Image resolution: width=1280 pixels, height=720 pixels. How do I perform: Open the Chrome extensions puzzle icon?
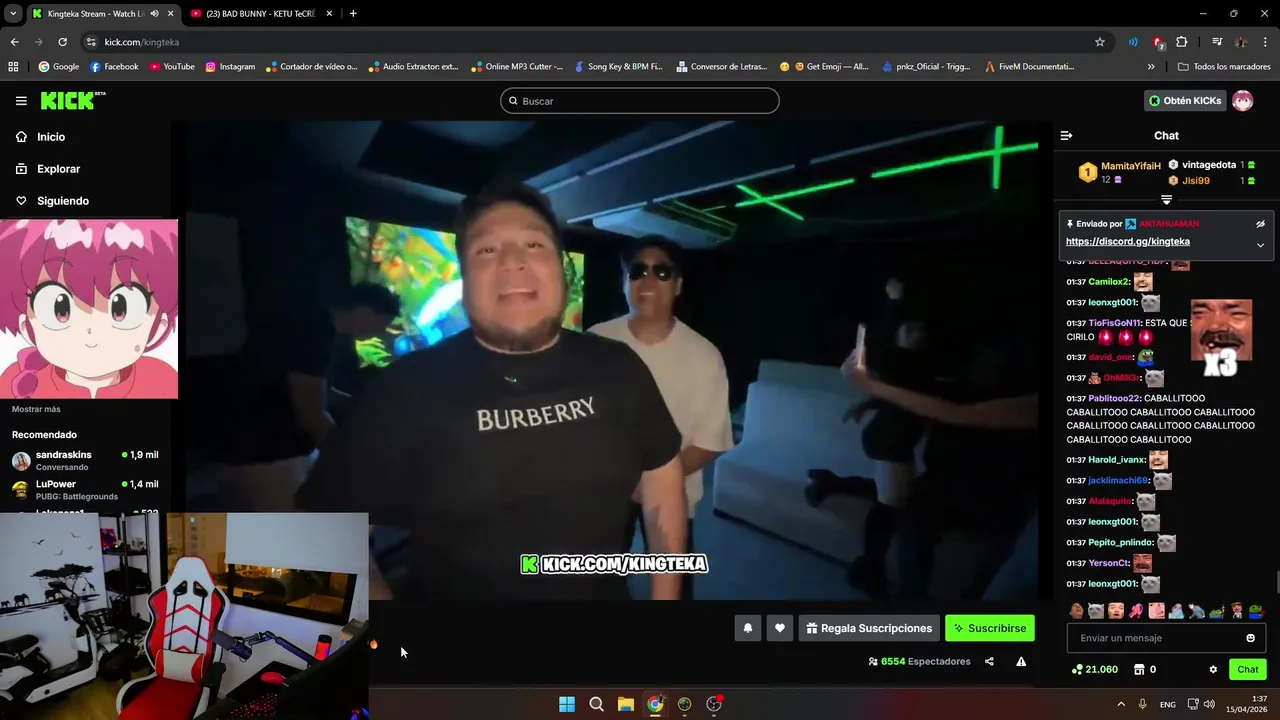click(1182, 42)
